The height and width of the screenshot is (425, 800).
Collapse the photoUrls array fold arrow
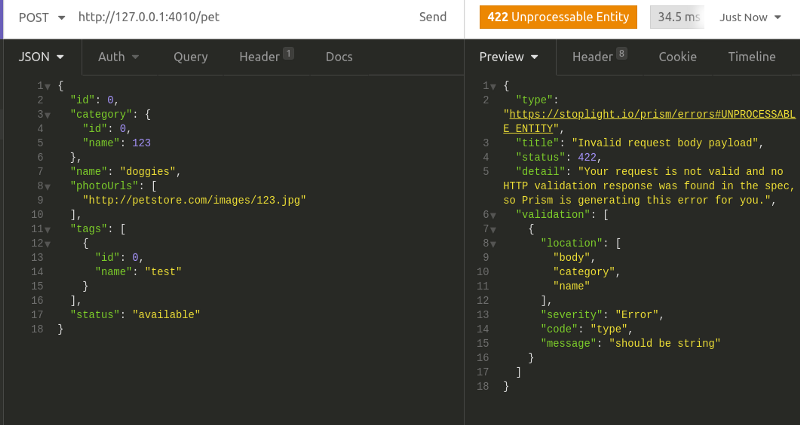[48, 186]
